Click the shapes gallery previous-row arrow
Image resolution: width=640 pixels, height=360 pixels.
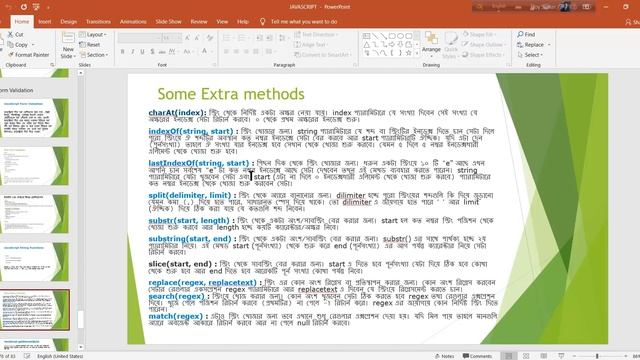[417, 36]
